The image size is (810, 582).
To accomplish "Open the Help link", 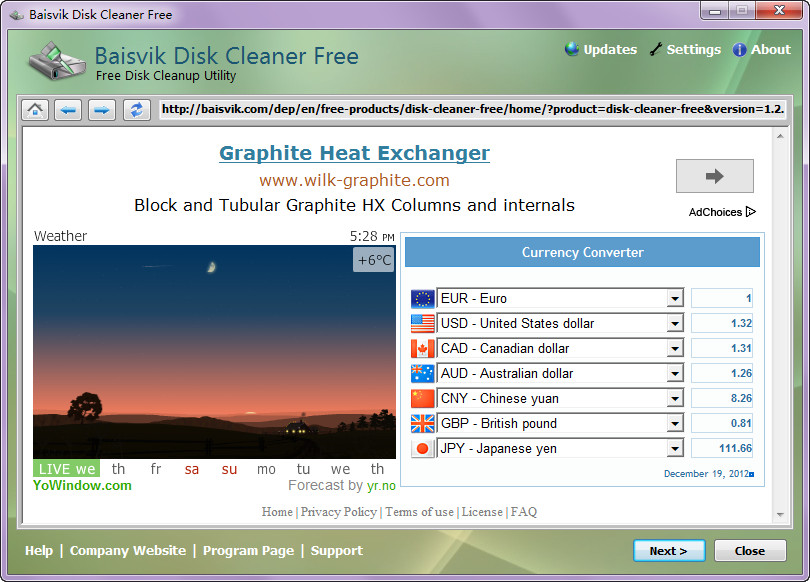I will point(39,550).
